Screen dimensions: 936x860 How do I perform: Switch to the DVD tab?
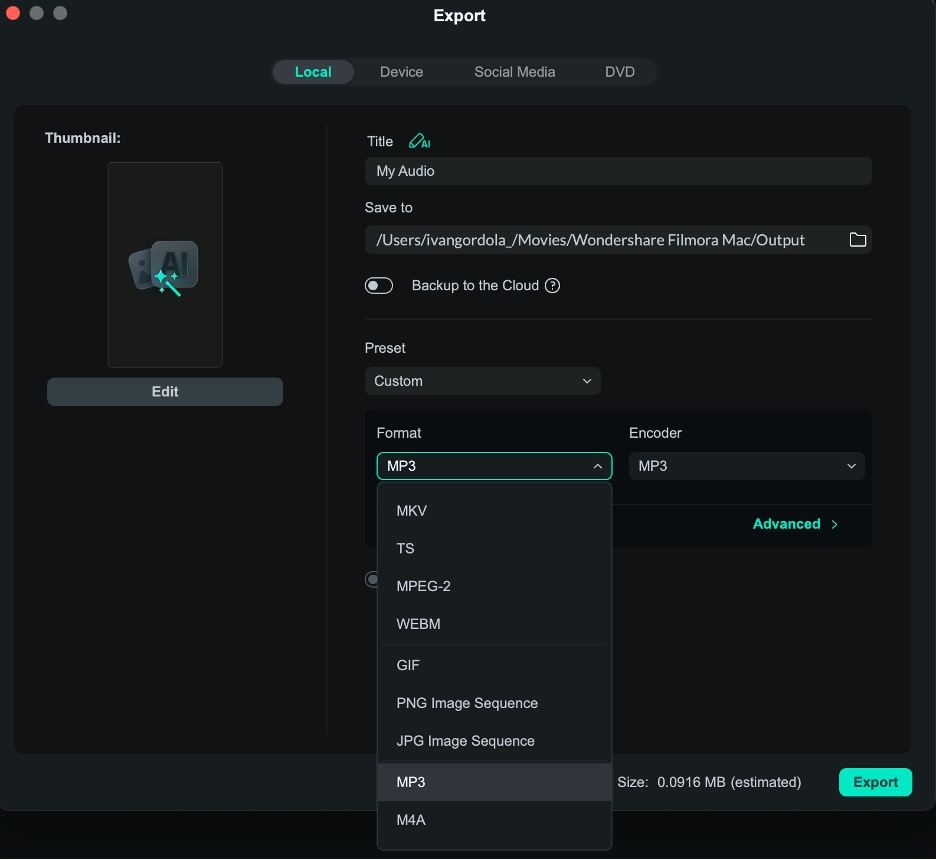pos(619,71)
